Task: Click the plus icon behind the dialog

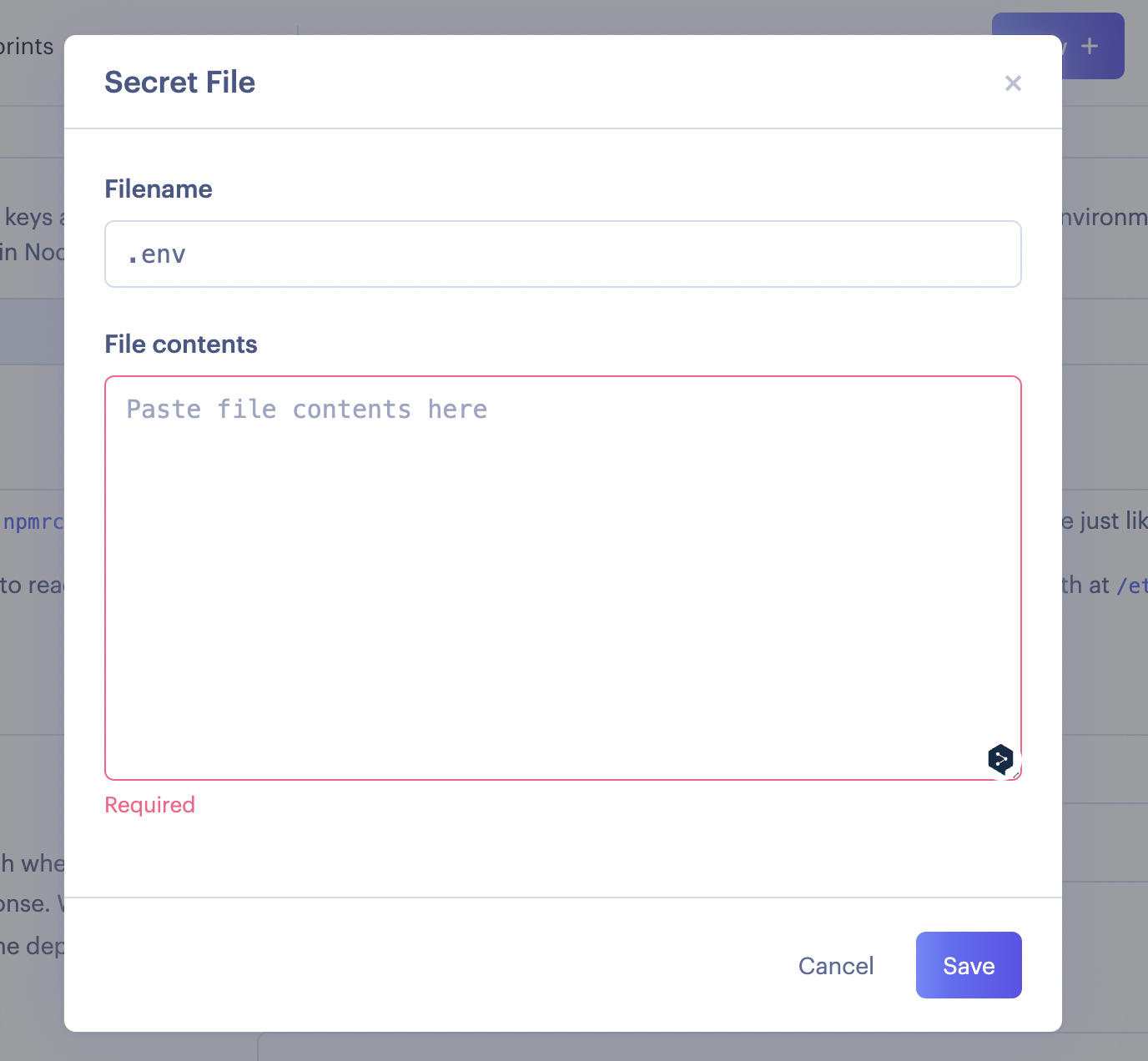Action: [1090, 47]
